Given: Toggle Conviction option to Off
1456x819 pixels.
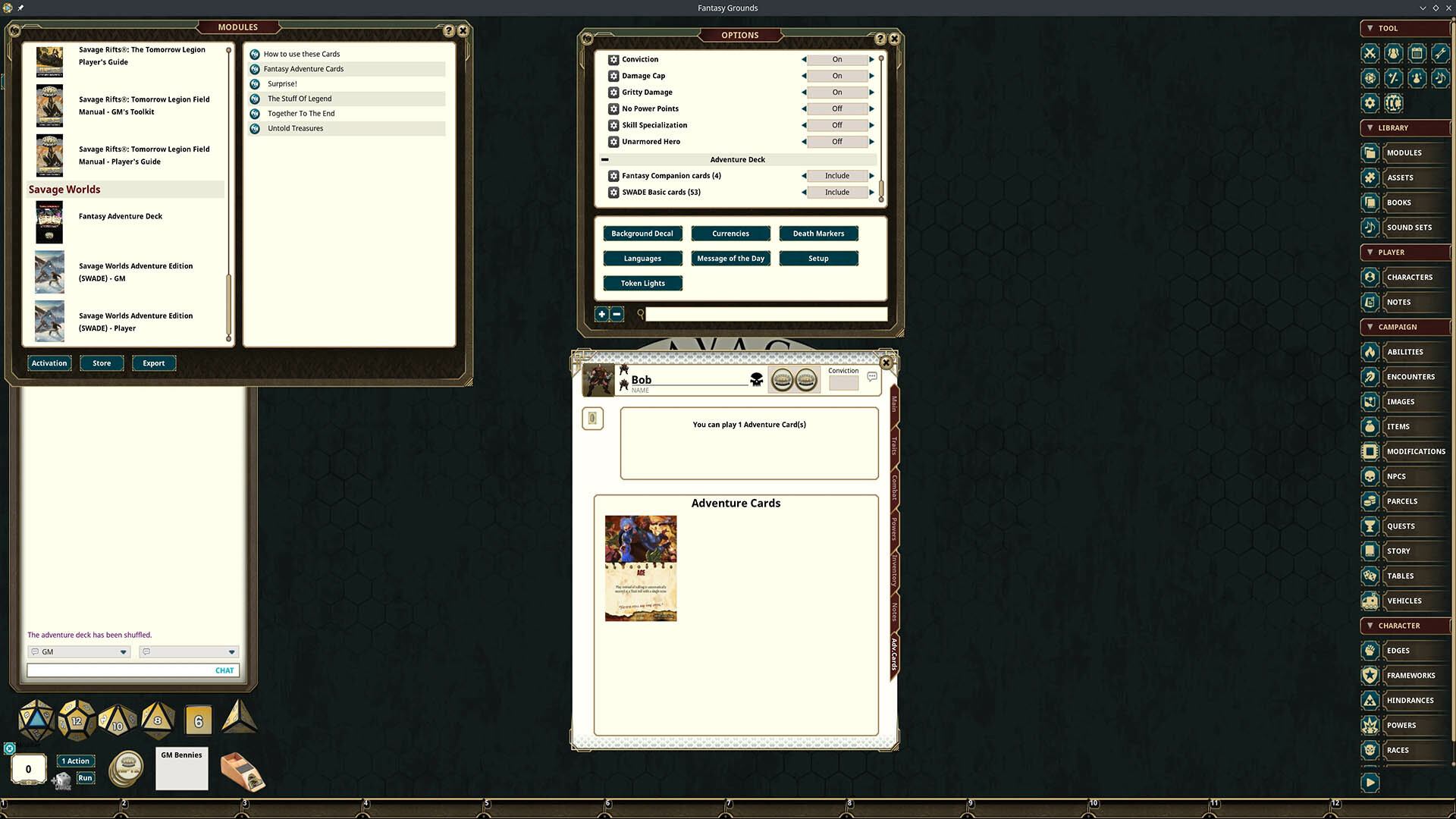Looking at the screenshot, I should [x=871, y=59].
